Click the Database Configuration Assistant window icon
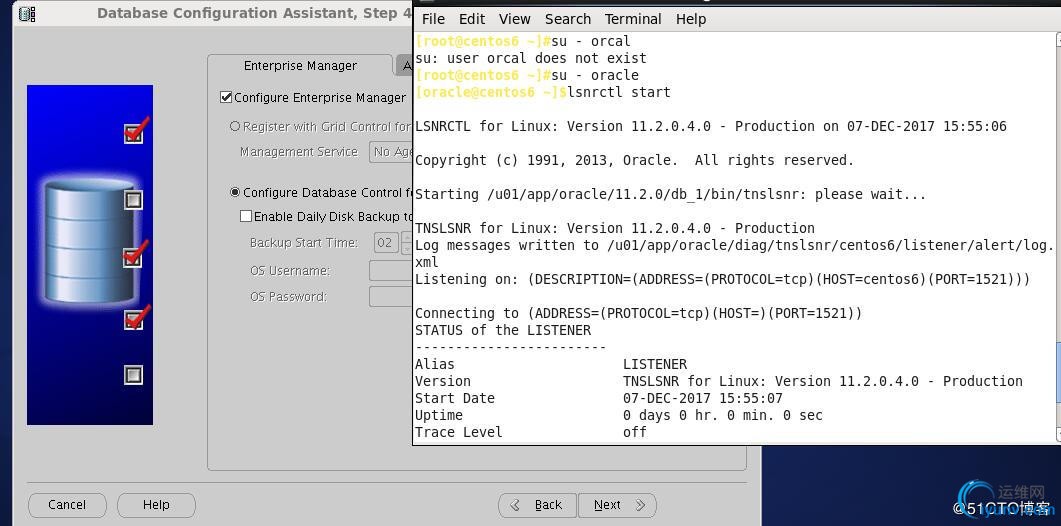Viewport: 1061px width, 526px height. coord(26,13)
